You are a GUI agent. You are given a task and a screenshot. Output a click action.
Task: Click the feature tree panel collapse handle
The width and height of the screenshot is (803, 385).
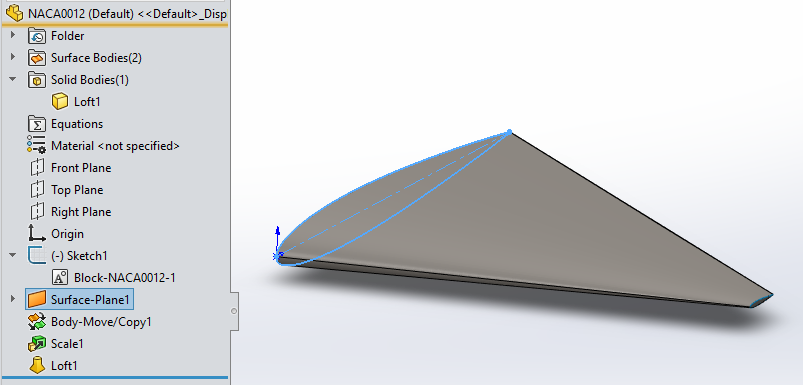(x=234, y=311)
